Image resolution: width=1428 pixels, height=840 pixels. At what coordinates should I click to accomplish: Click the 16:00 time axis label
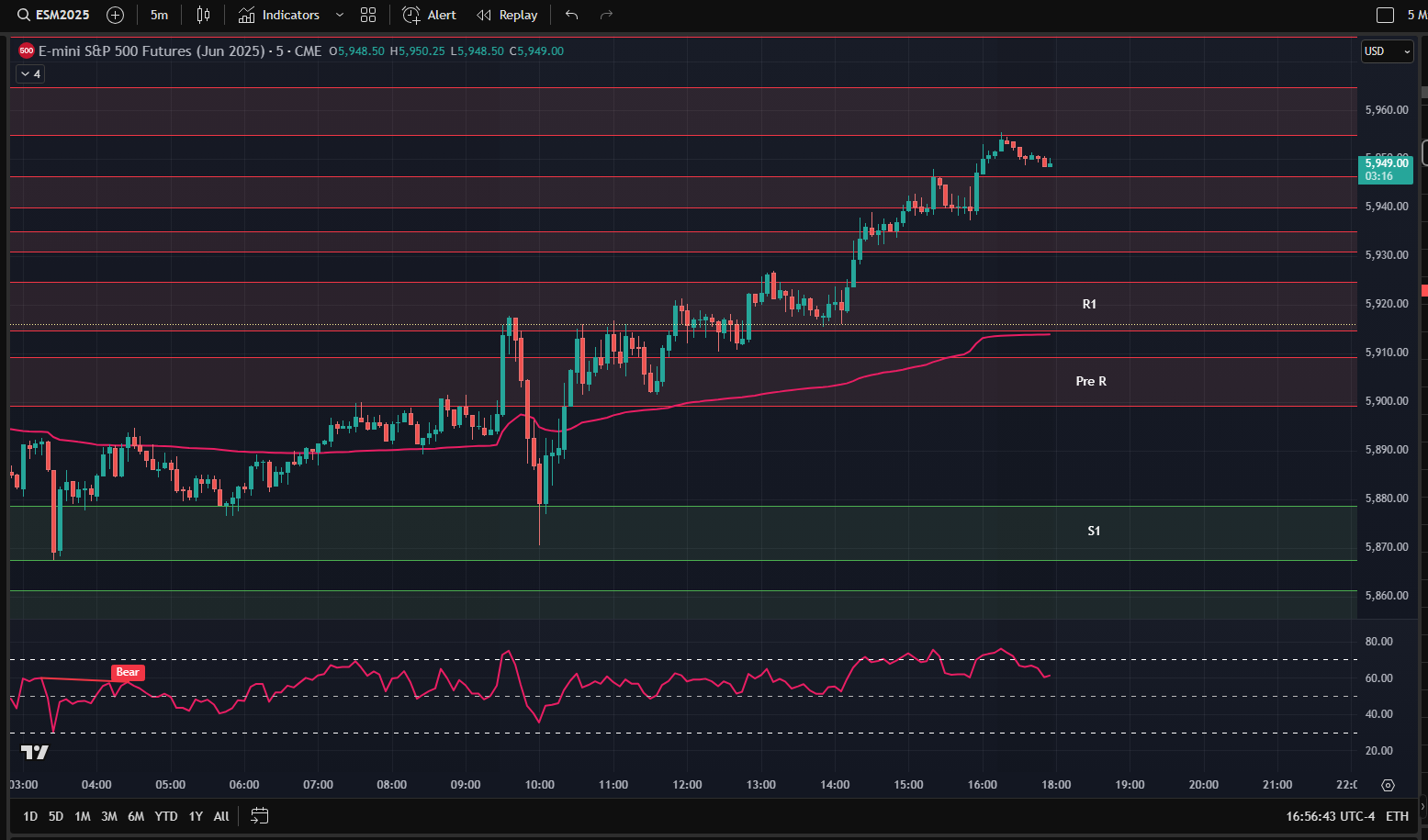pyautogui.click(x=982, y=785)
